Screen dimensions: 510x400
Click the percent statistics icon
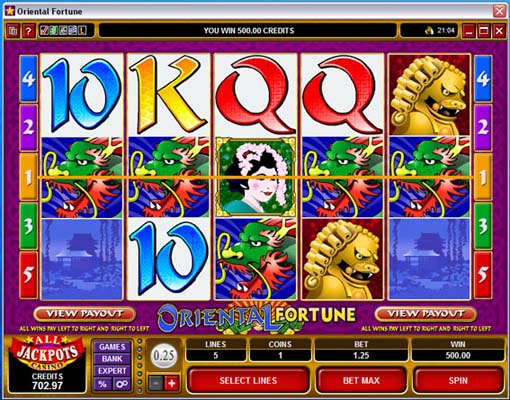coord(103,384)
